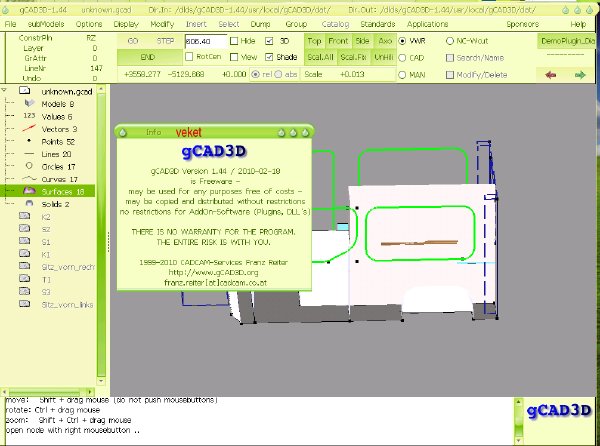Screen dimensions: 600x446
Task: Click the S1 submodel icon
Action: point(24,241)
